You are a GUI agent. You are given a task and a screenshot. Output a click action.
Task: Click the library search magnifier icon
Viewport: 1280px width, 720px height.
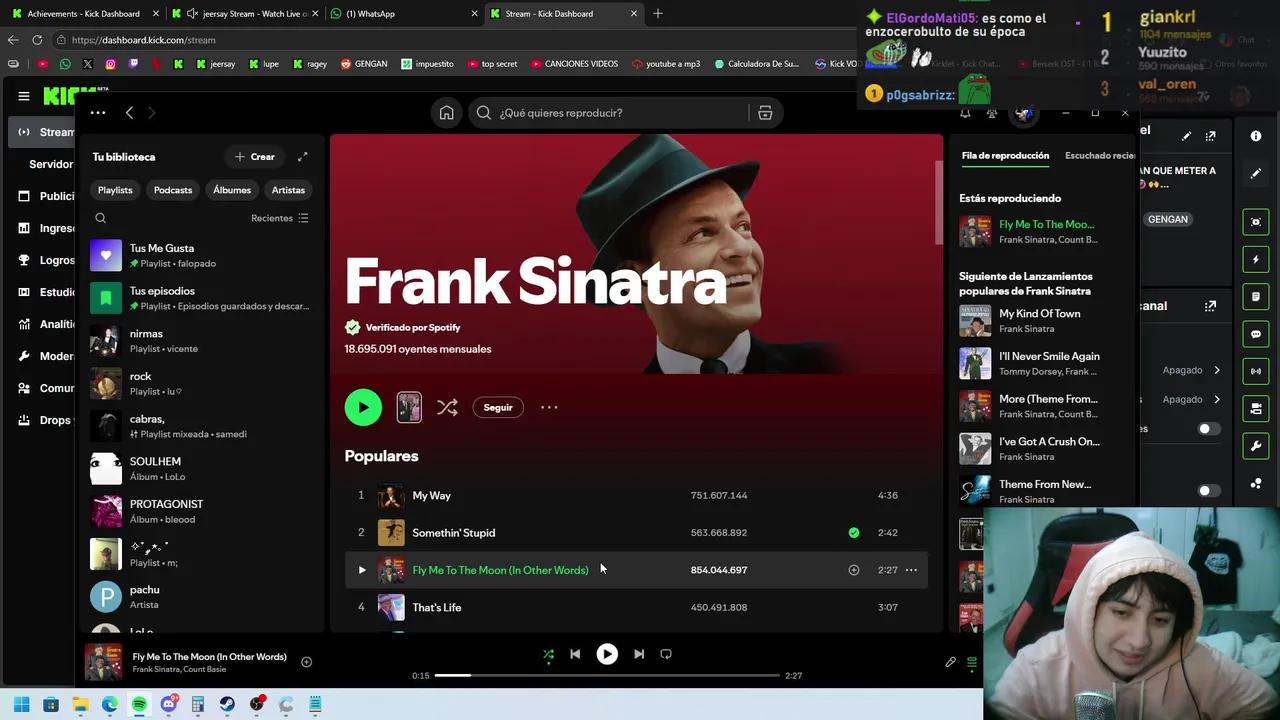[x=100, y=218]
